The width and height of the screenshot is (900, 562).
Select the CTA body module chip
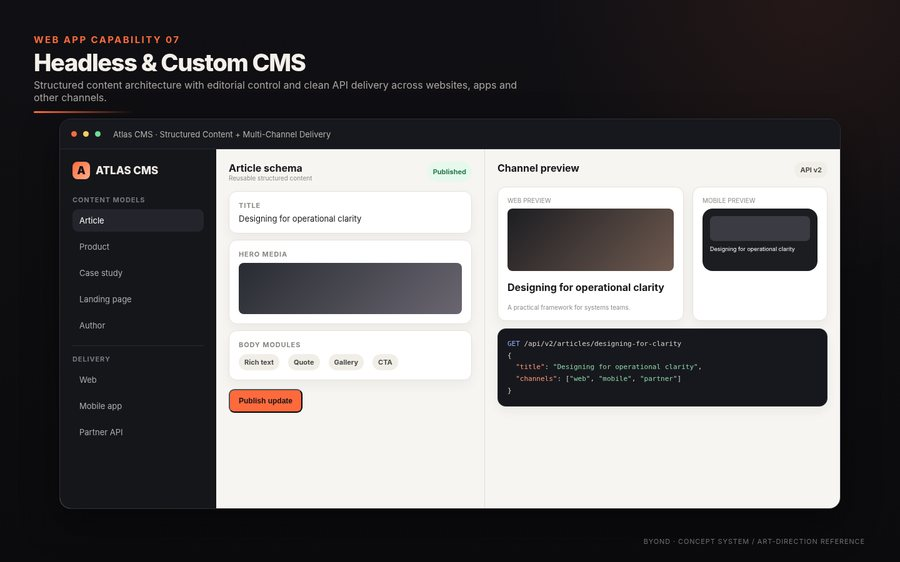(385, 362)
